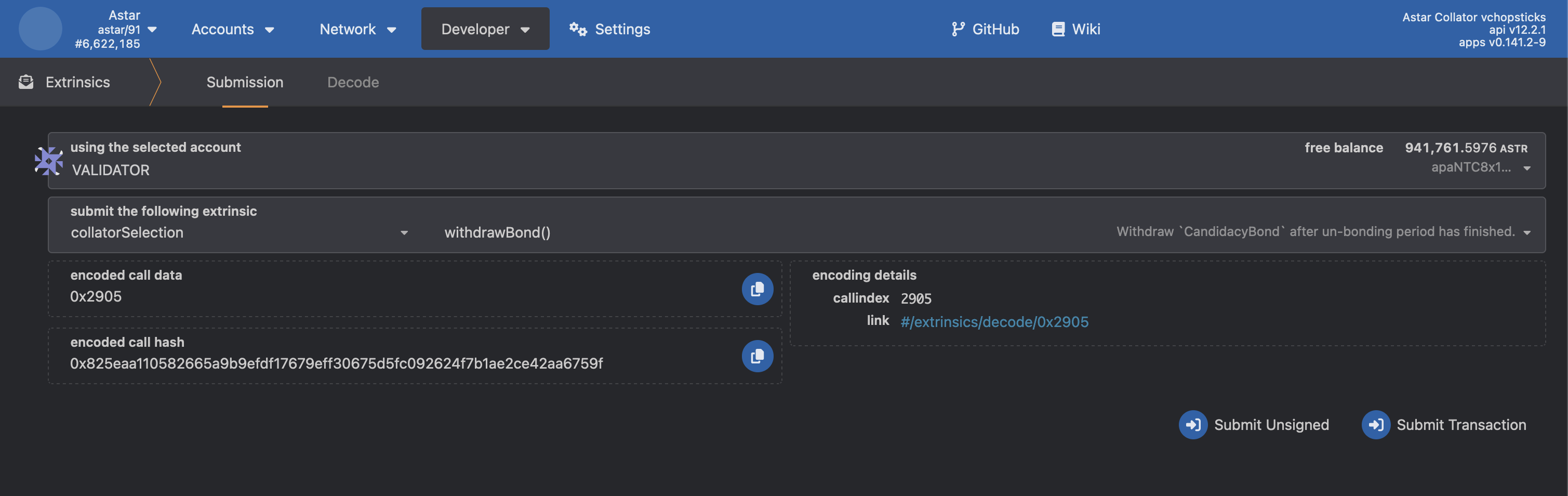The width and height of the screenshot is (1568, 496).
Task: Expand the Developer dropdown menu
Action: click(485, 29)
